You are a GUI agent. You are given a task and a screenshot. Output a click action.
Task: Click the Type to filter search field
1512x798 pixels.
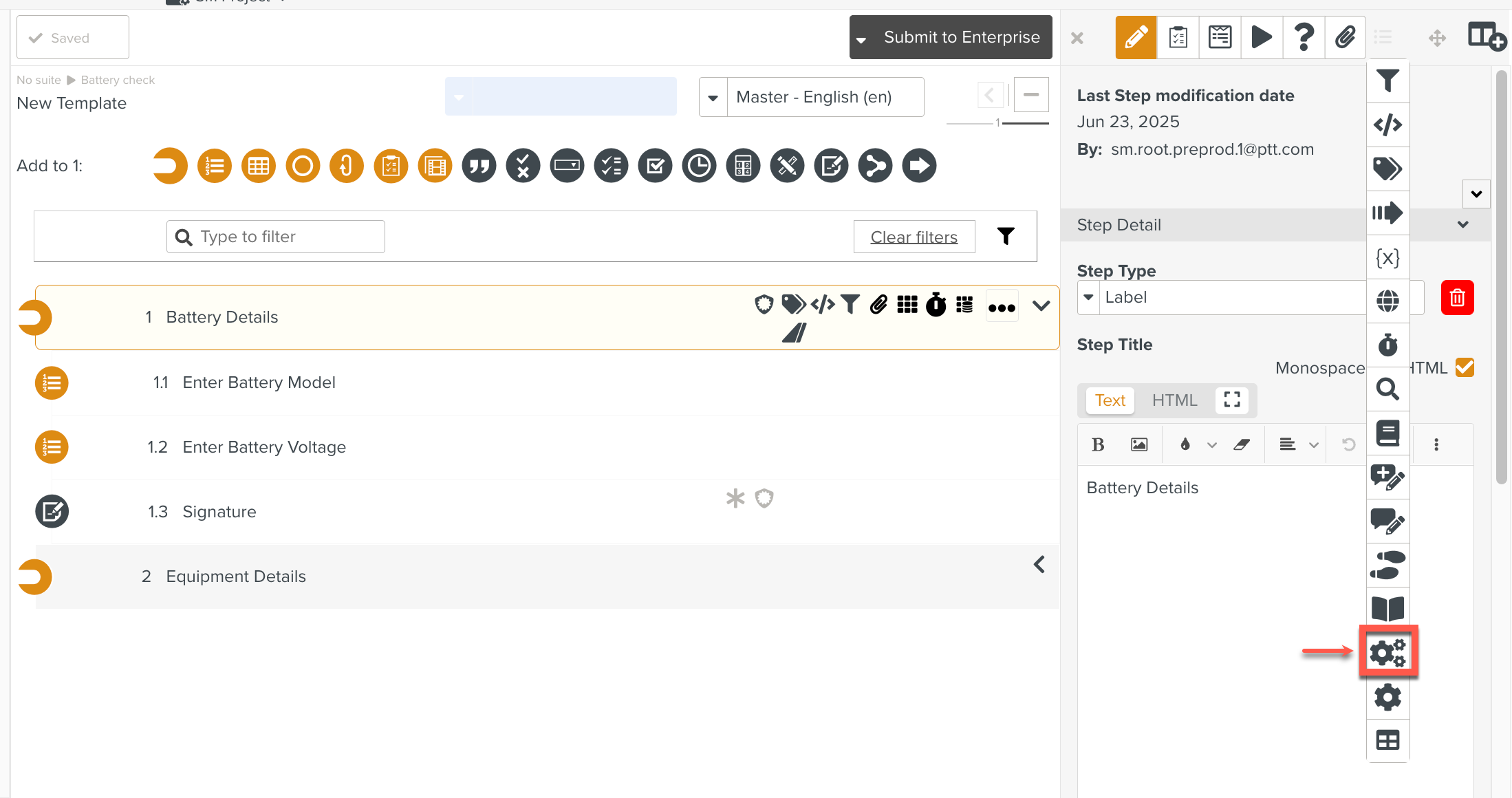(x=275, y=237)
